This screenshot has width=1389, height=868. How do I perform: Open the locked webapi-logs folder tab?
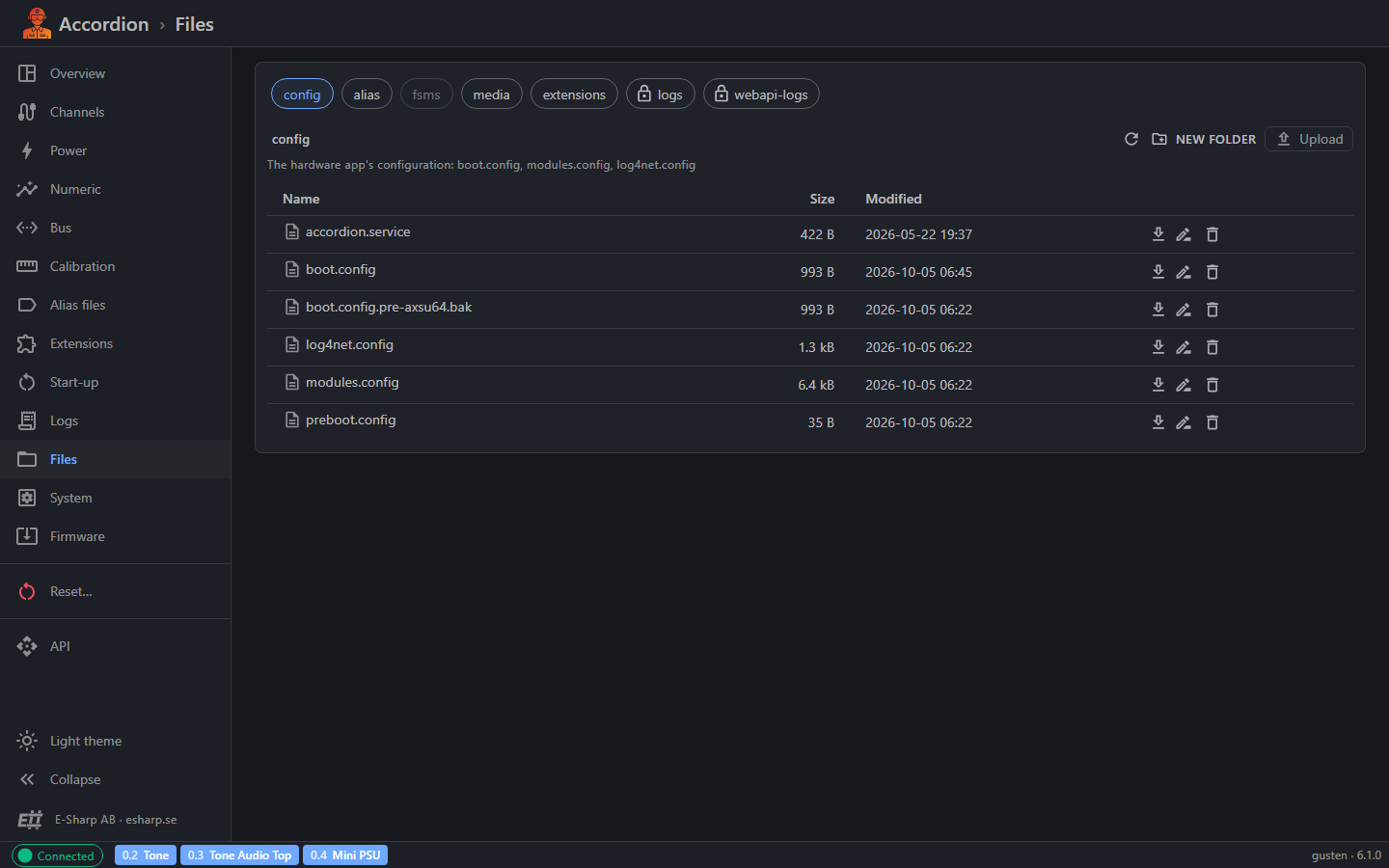click(761, 95)
